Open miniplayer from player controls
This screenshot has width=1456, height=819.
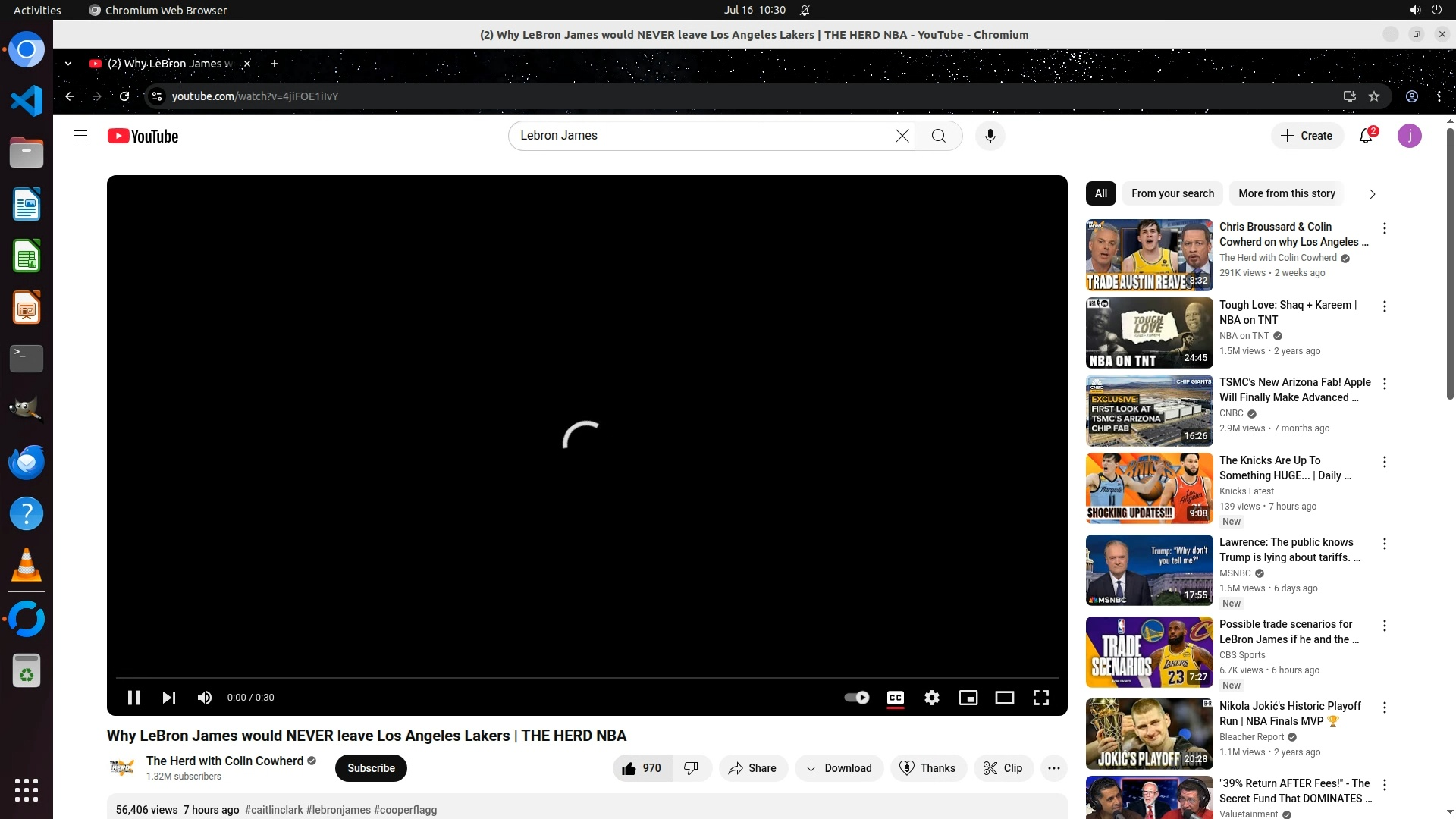pyautogui.click(x=968, y=698)
